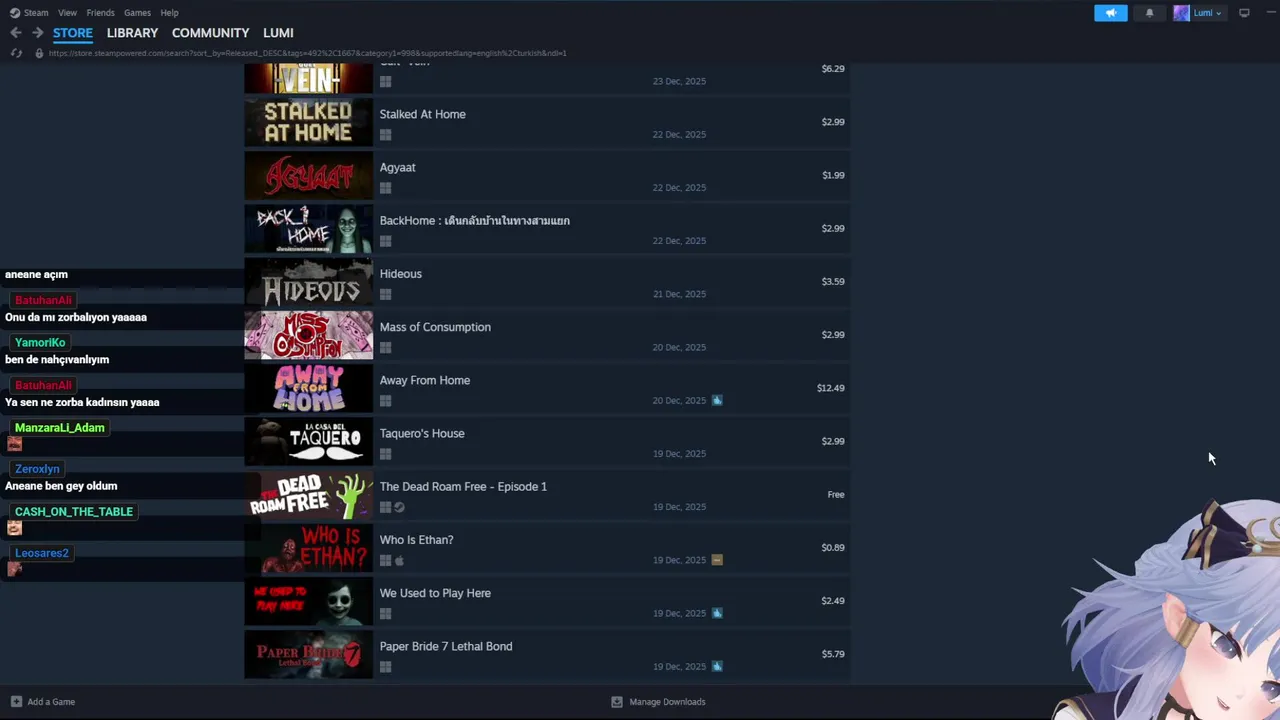This screenshot has height=720, width=1280.
Task: Reload the store page
Action: (x=16, y=53)
